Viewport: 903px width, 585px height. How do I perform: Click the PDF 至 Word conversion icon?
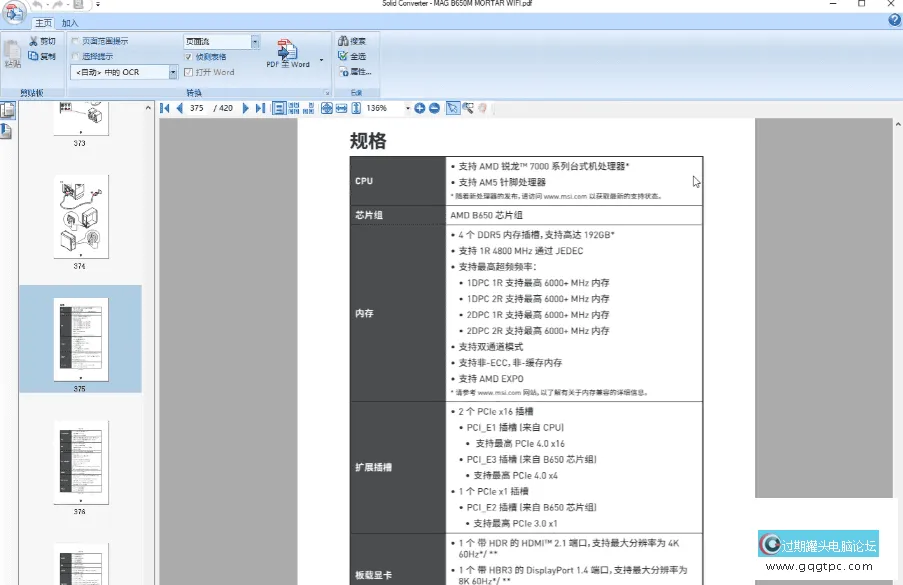point(285,48)
